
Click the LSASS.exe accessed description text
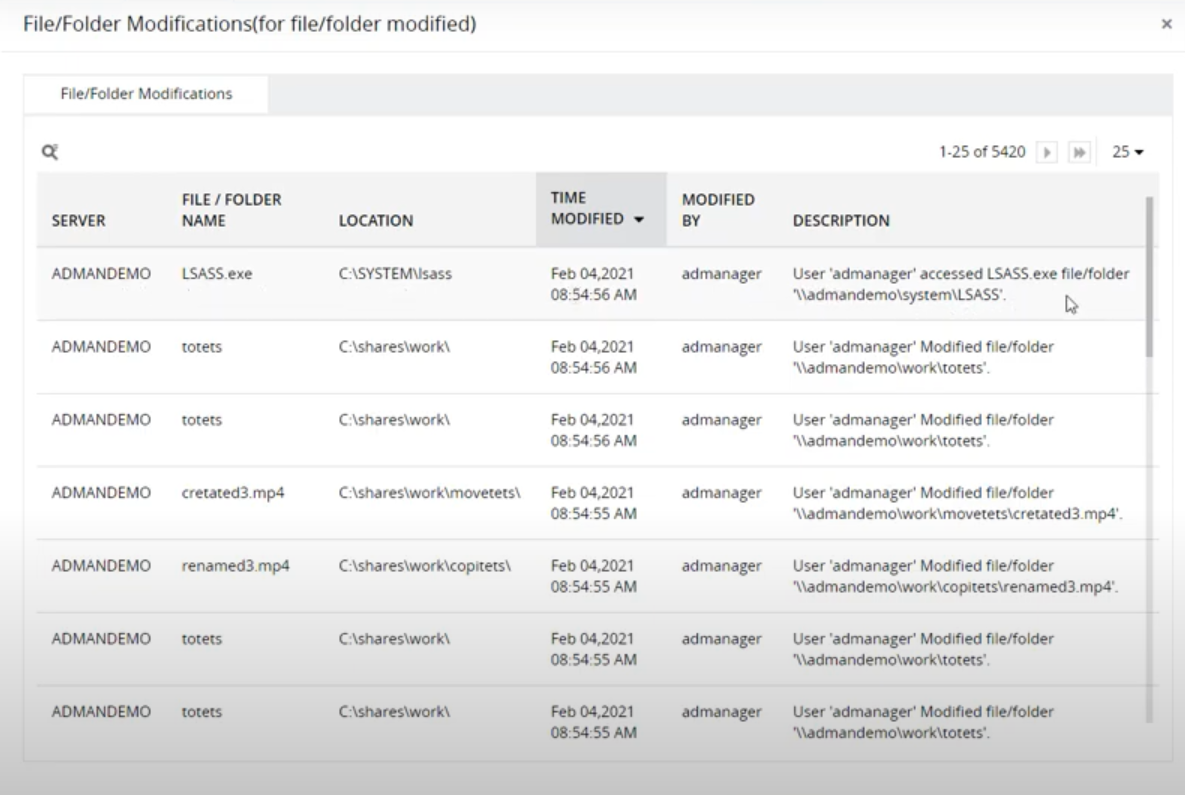click(961, 283)
